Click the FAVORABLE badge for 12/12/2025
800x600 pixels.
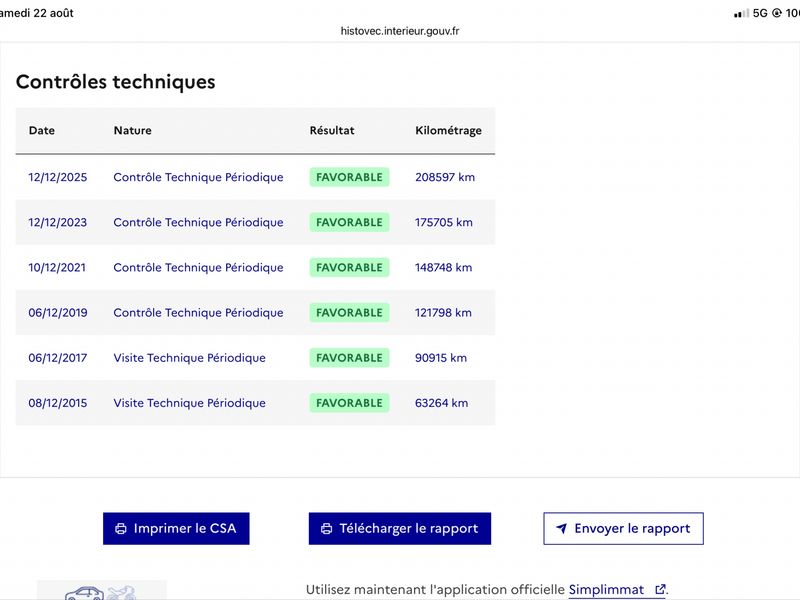point(349,177)
